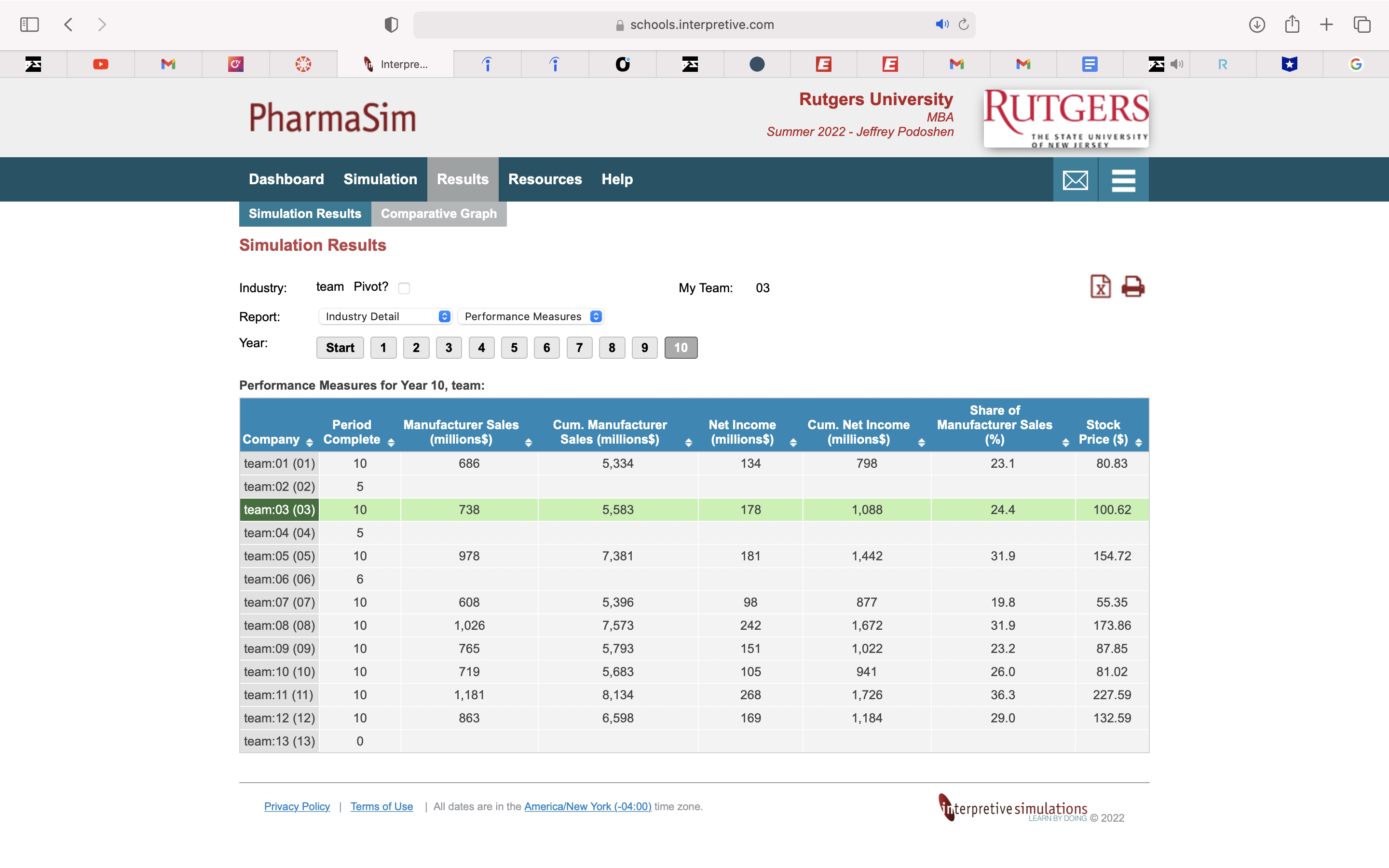1389x868 pixels.
Task: Select the Comparative Graph subtab
Action: (438, 214)
